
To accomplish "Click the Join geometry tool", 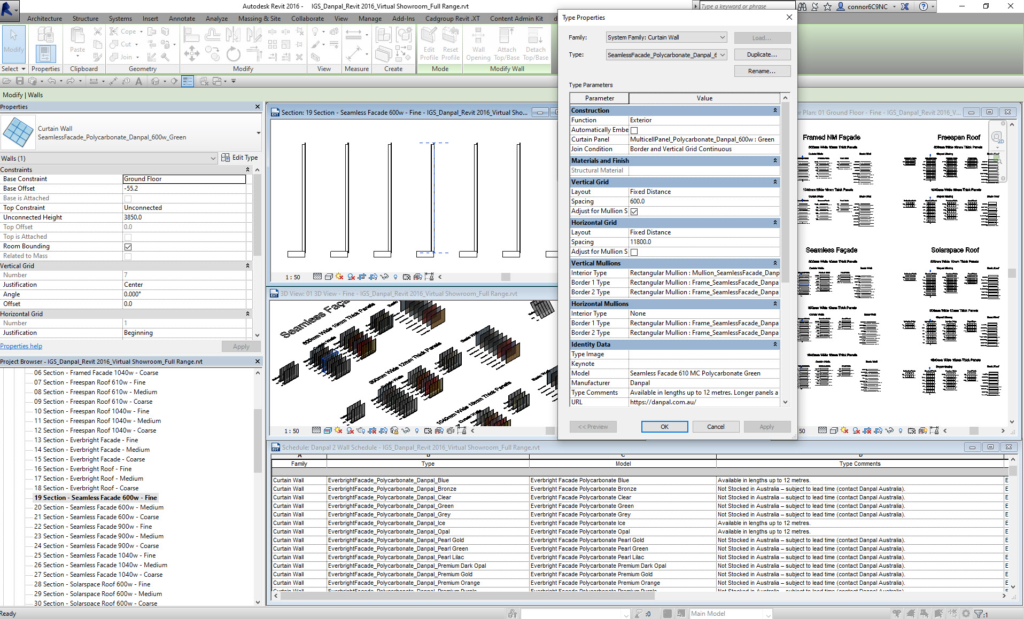I will coord(121,57).
